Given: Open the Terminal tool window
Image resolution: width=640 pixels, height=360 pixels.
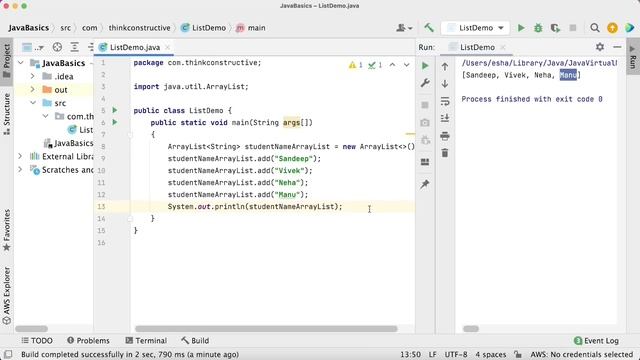Looking at the screenshot, I should coord(146,340).
